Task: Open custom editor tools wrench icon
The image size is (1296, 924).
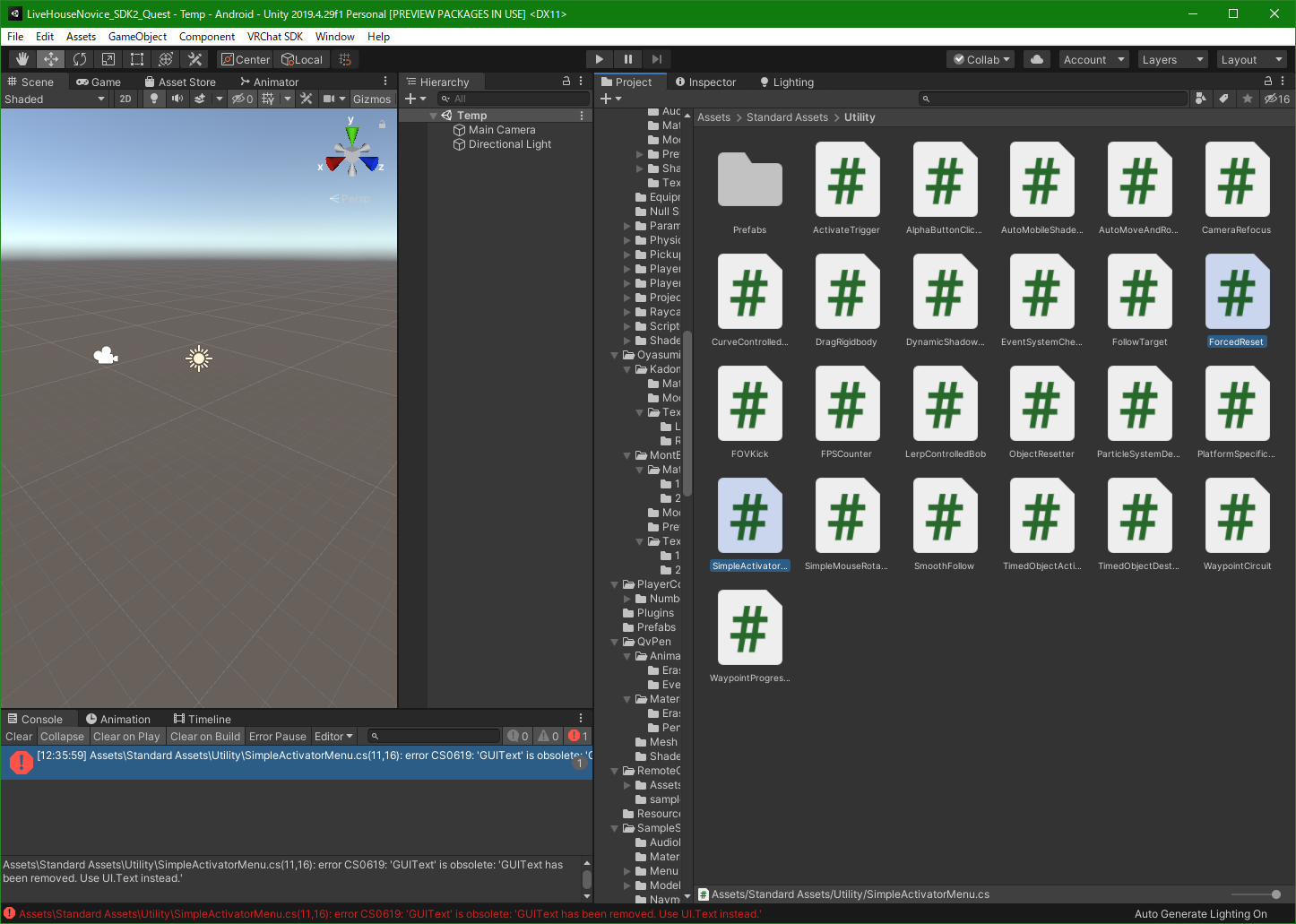Action: [x=194, y=59]
